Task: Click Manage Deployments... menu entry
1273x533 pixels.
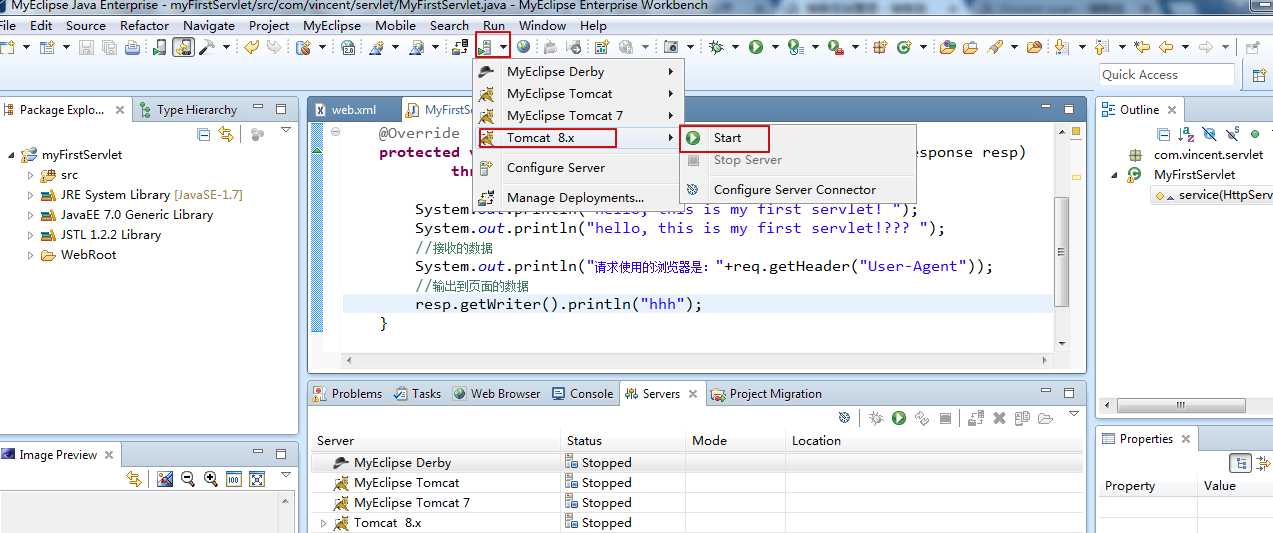Action: click(578, 198)
